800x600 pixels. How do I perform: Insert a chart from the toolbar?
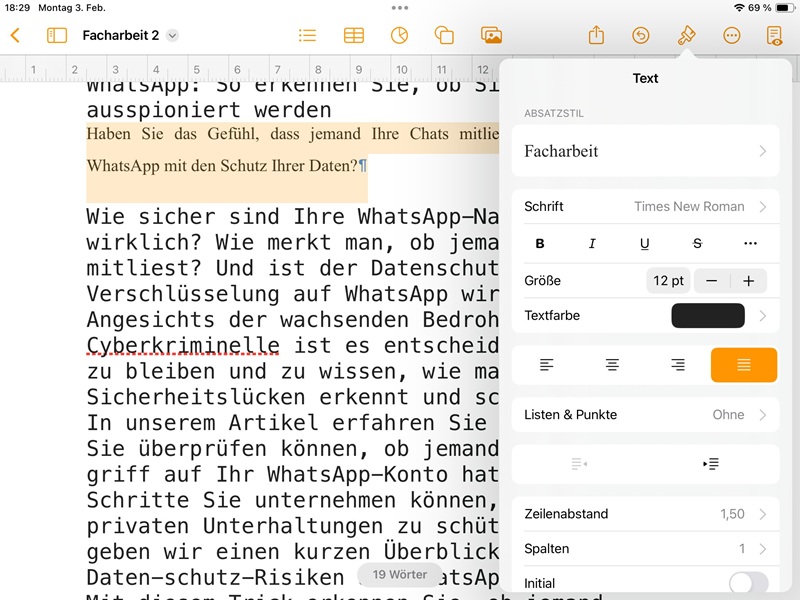coord(399,35)
